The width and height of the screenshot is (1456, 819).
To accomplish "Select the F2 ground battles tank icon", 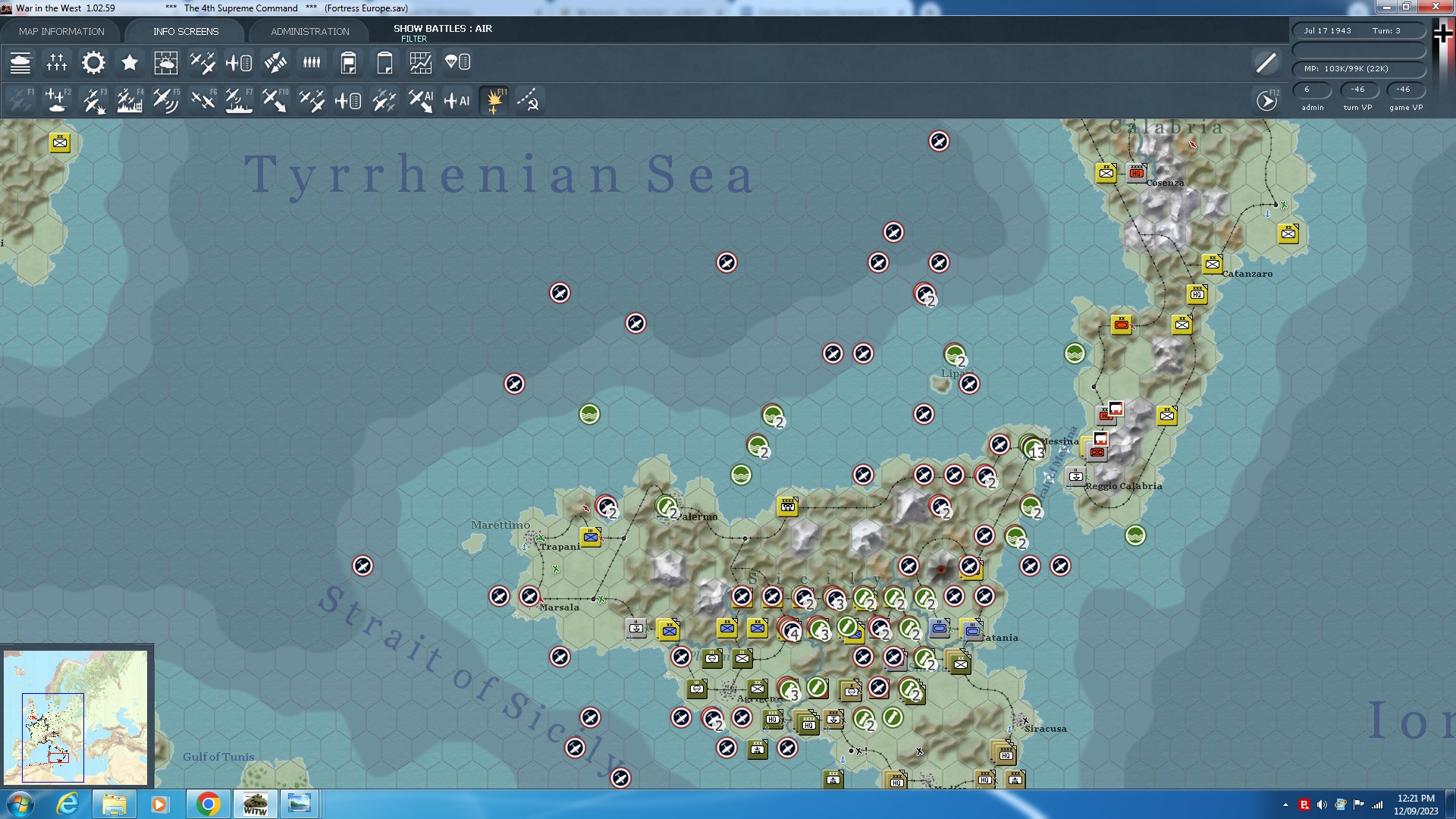I will pos(56,99).
